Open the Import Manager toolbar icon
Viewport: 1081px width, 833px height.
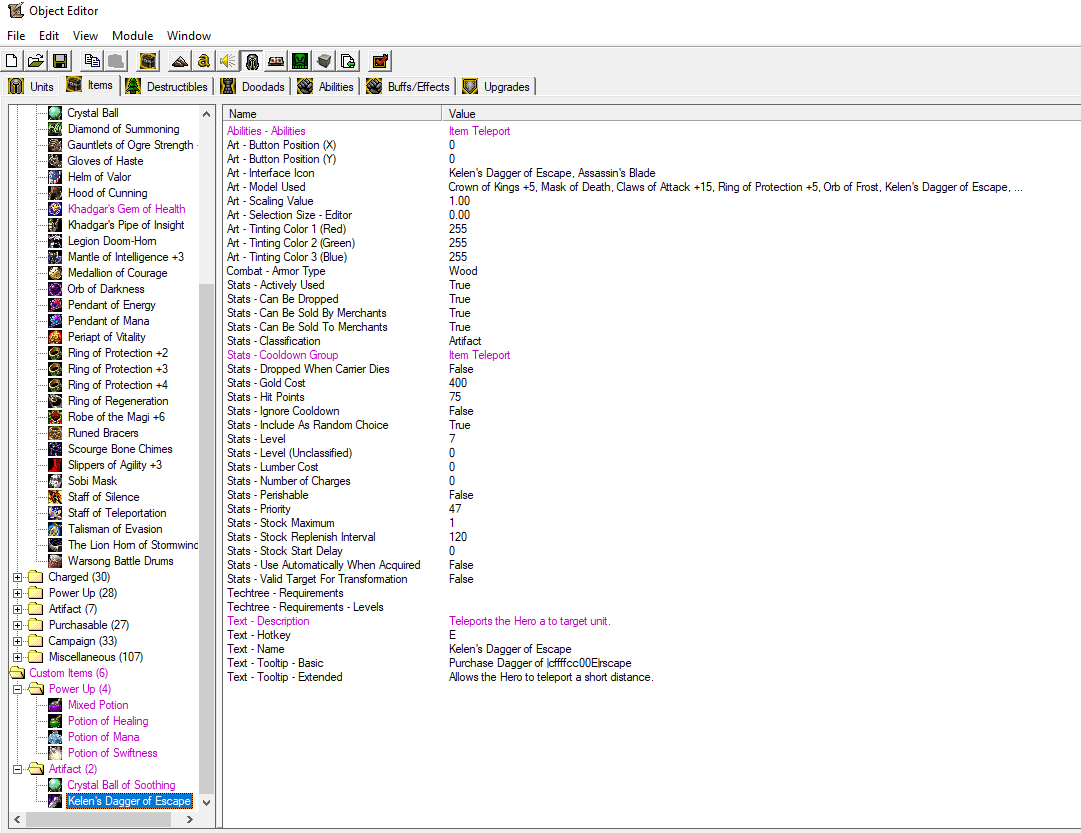[x=348, y=61]
